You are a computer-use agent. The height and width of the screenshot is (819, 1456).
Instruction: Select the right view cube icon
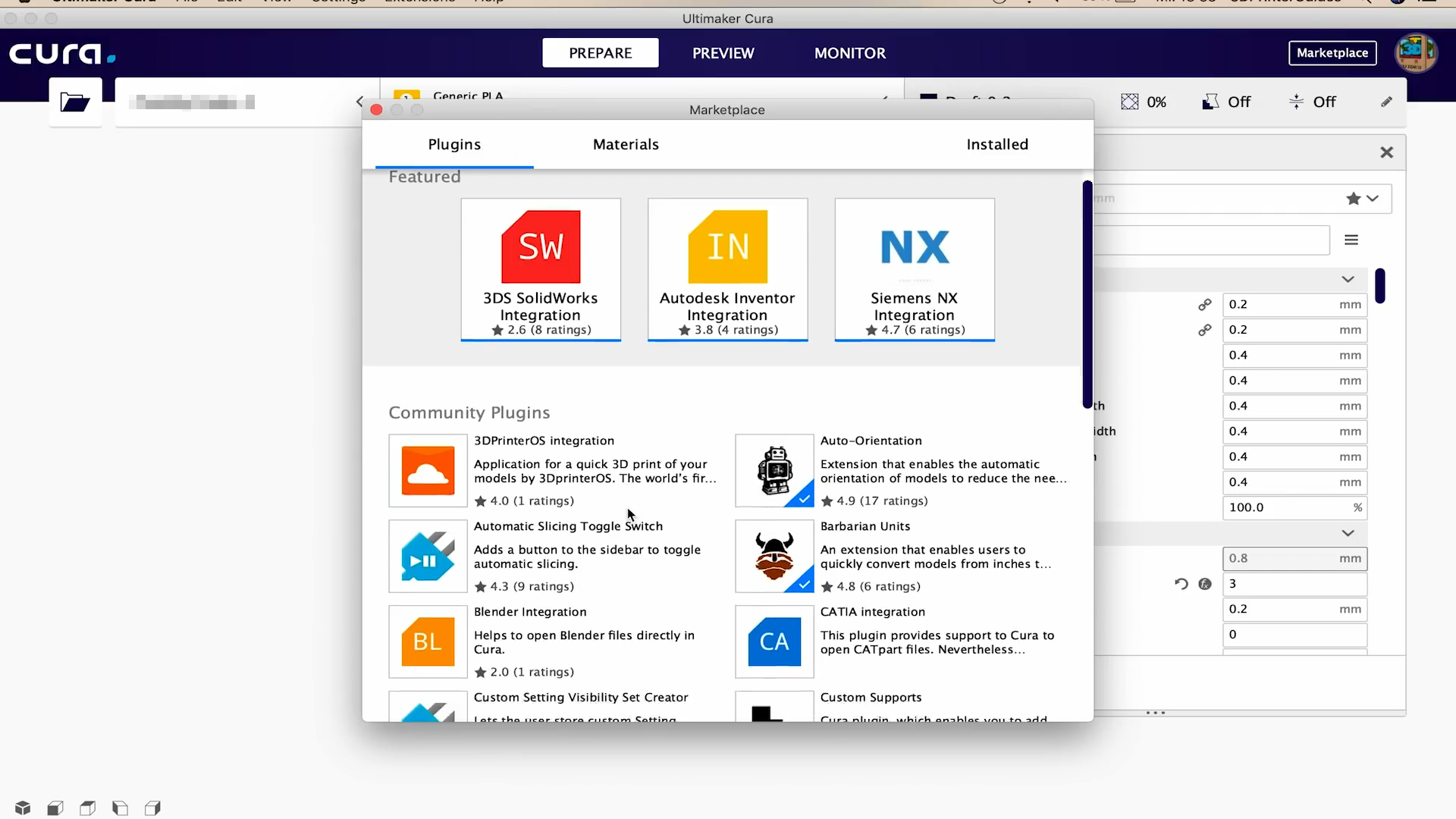pos(153,808)
